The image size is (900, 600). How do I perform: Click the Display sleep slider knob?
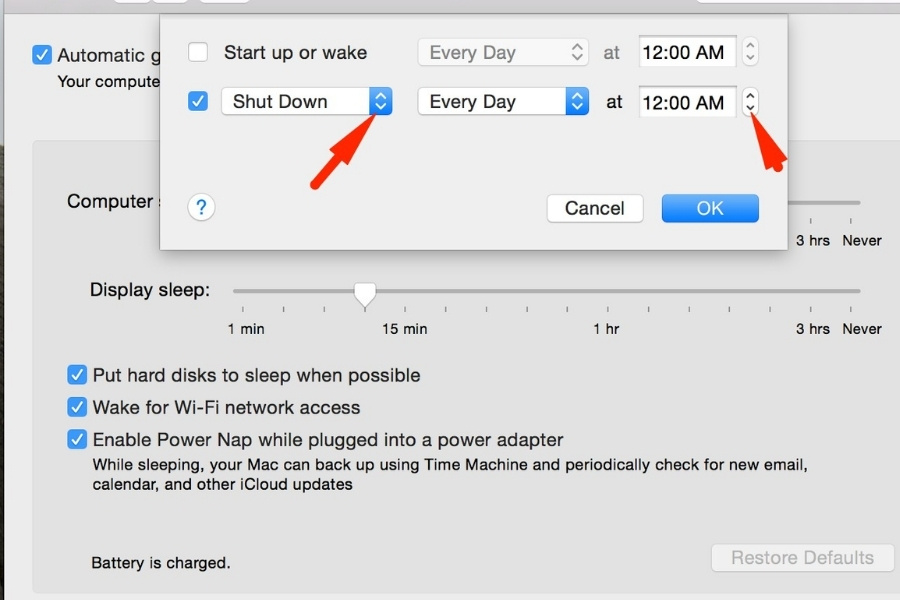coord(366,292)
